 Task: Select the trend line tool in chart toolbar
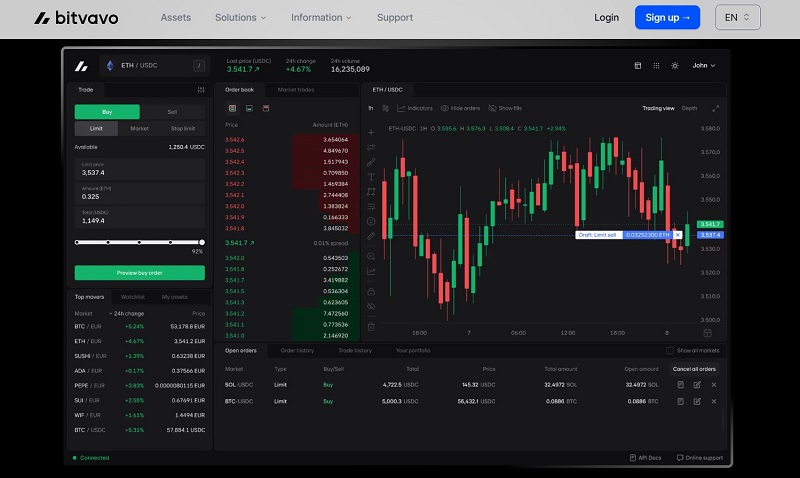371,147
